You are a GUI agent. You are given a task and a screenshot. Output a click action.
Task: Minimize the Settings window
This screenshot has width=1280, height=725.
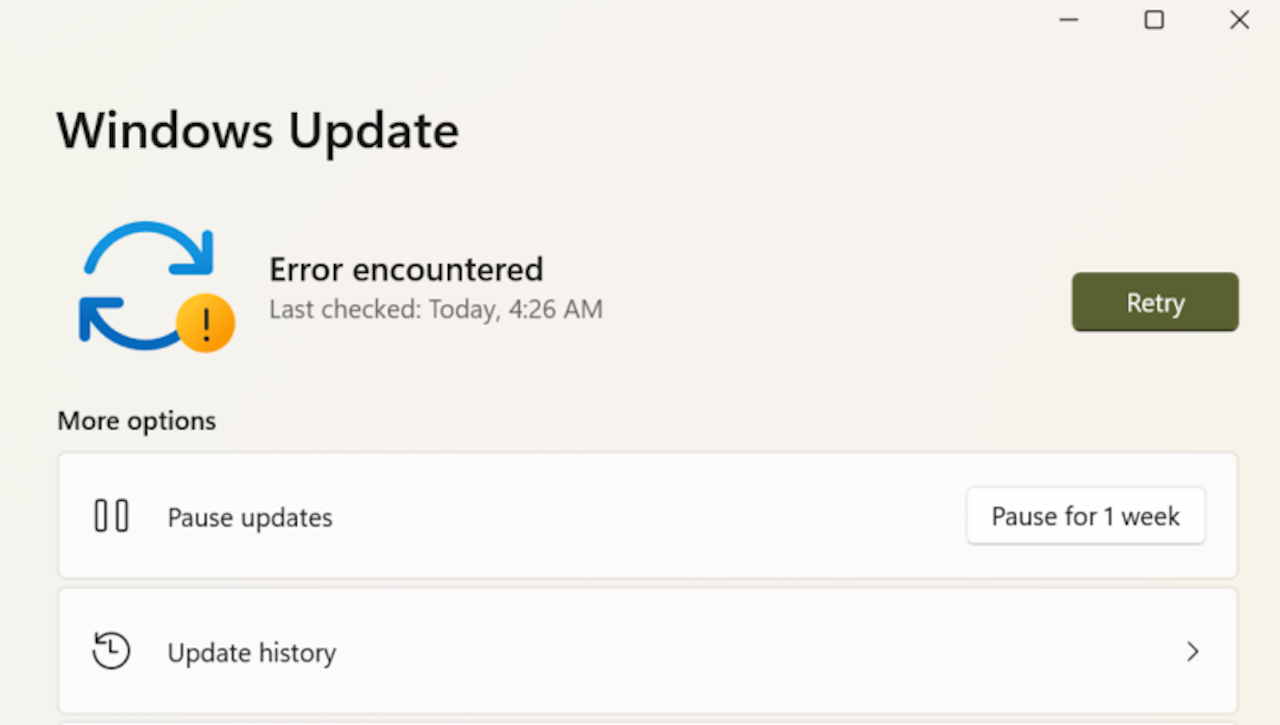pos(1069,20)
